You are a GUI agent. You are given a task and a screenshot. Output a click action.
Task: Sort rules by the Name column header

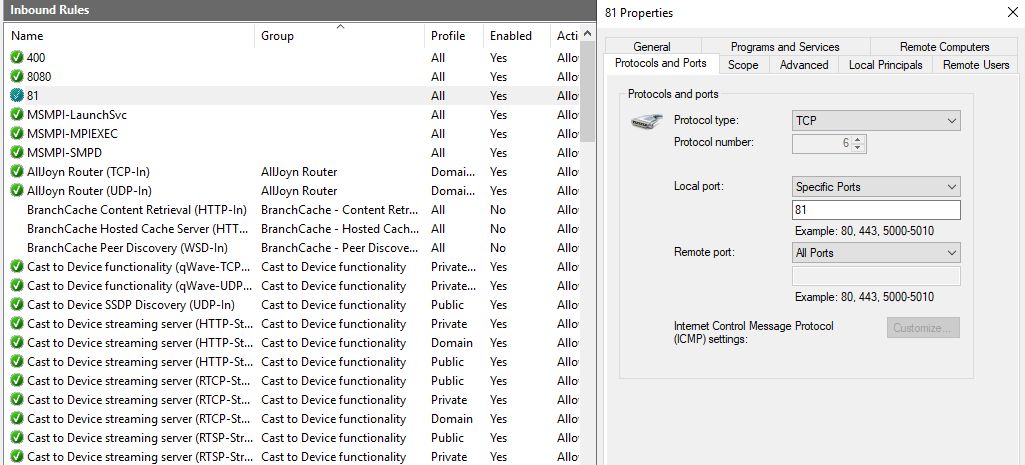(x=129, y=36)
